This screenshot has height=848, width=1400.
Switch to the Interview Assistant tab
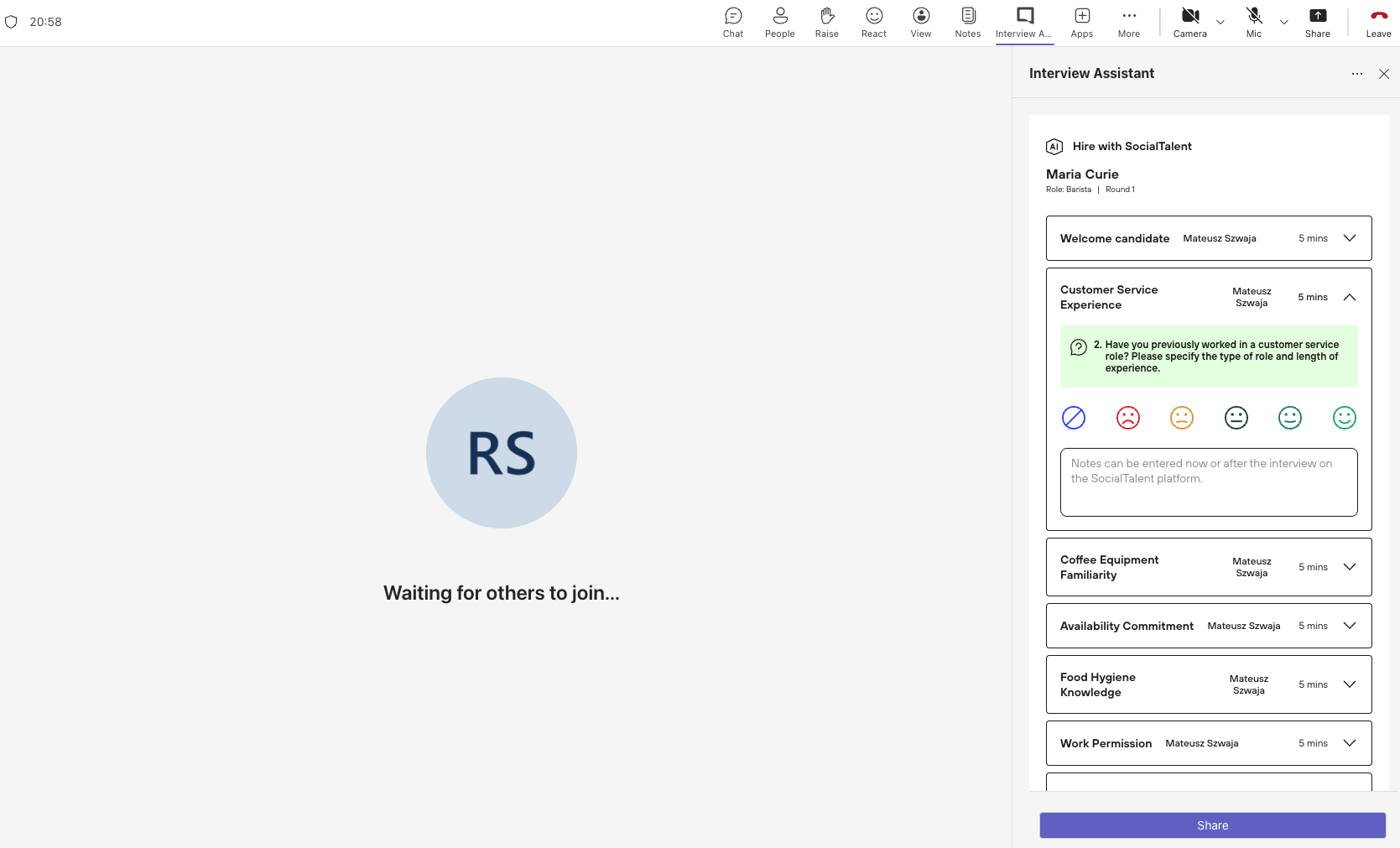click(1024, 23)
